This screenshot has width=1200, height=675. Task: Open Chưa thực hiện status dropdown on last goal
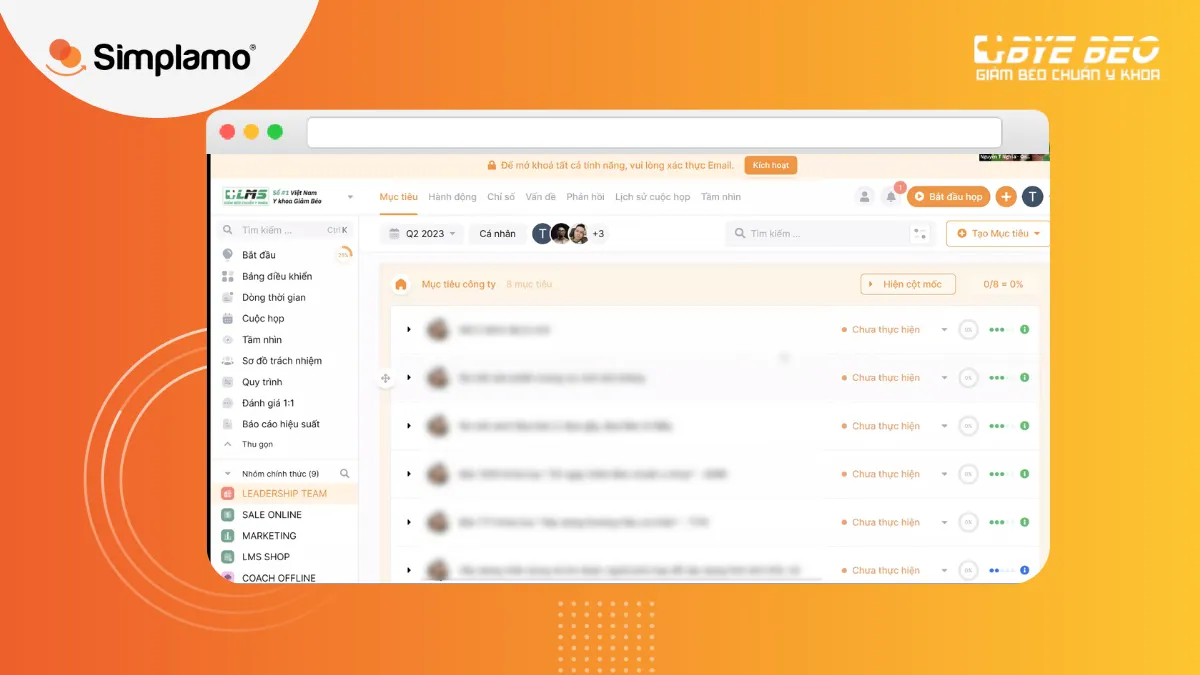[x=894, y=570]
